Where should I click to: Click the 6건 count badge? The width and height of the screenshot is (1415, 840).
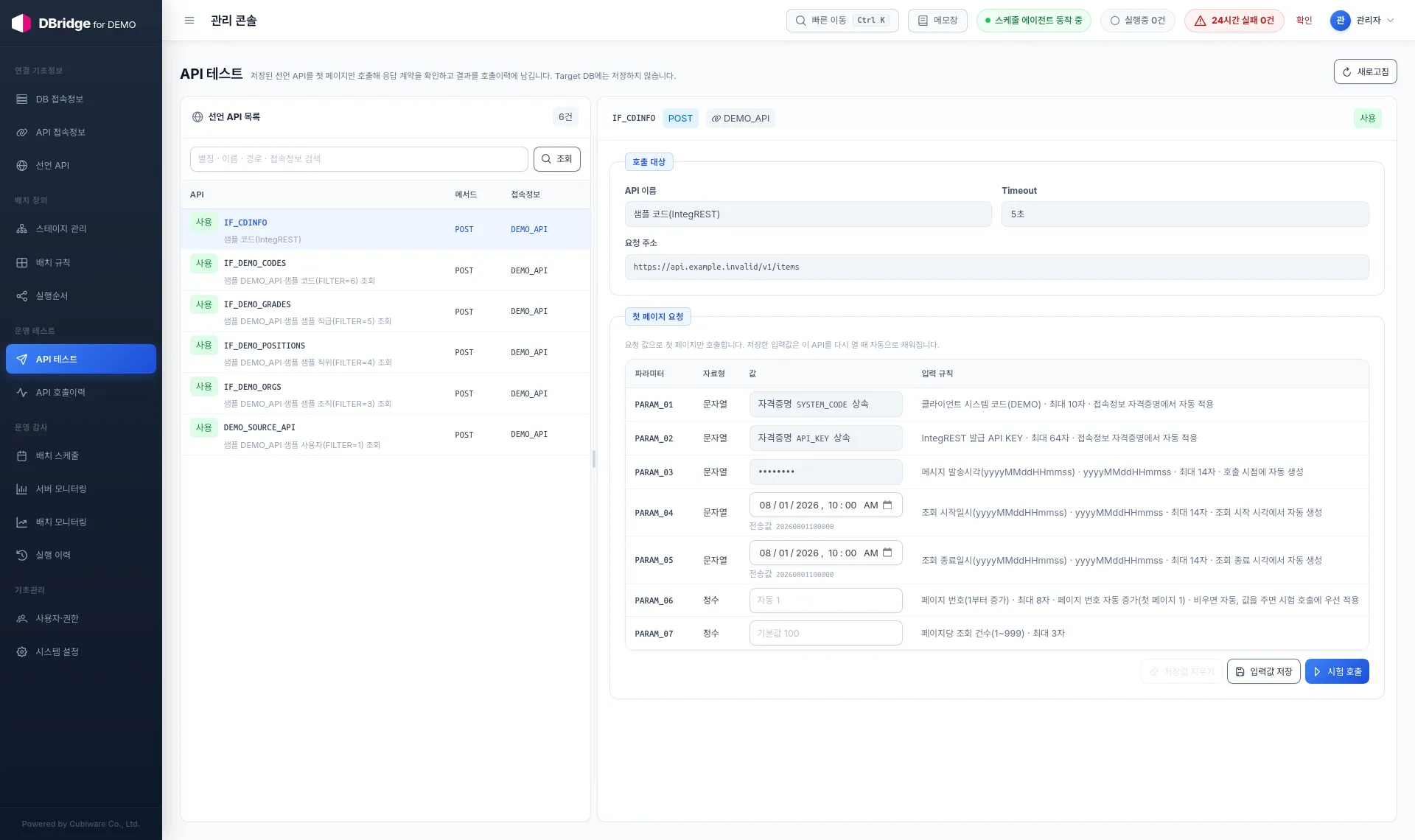click(565, 117)
